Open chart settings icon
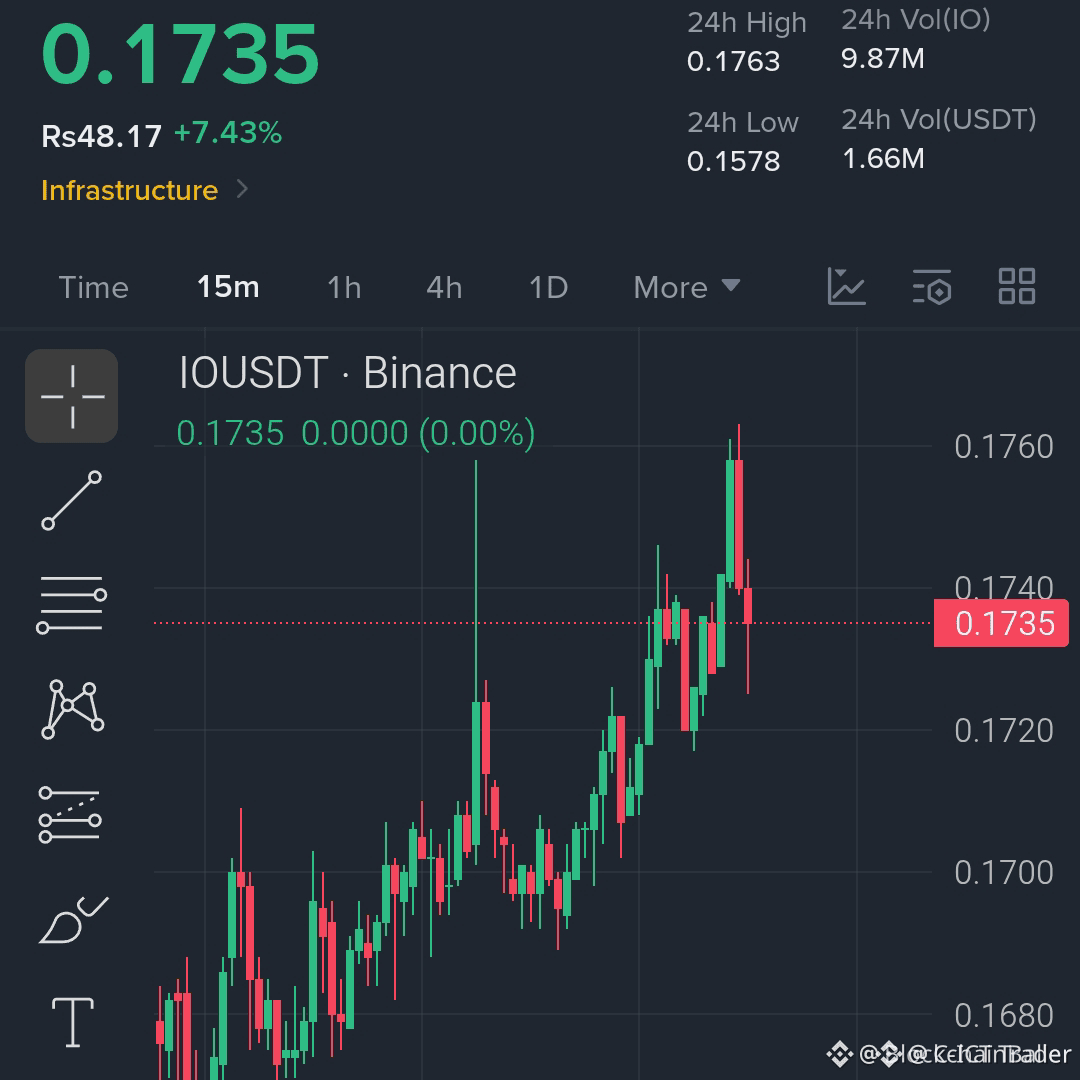This screenshot has height=1080, width=1080. click(x=932, y=287)
